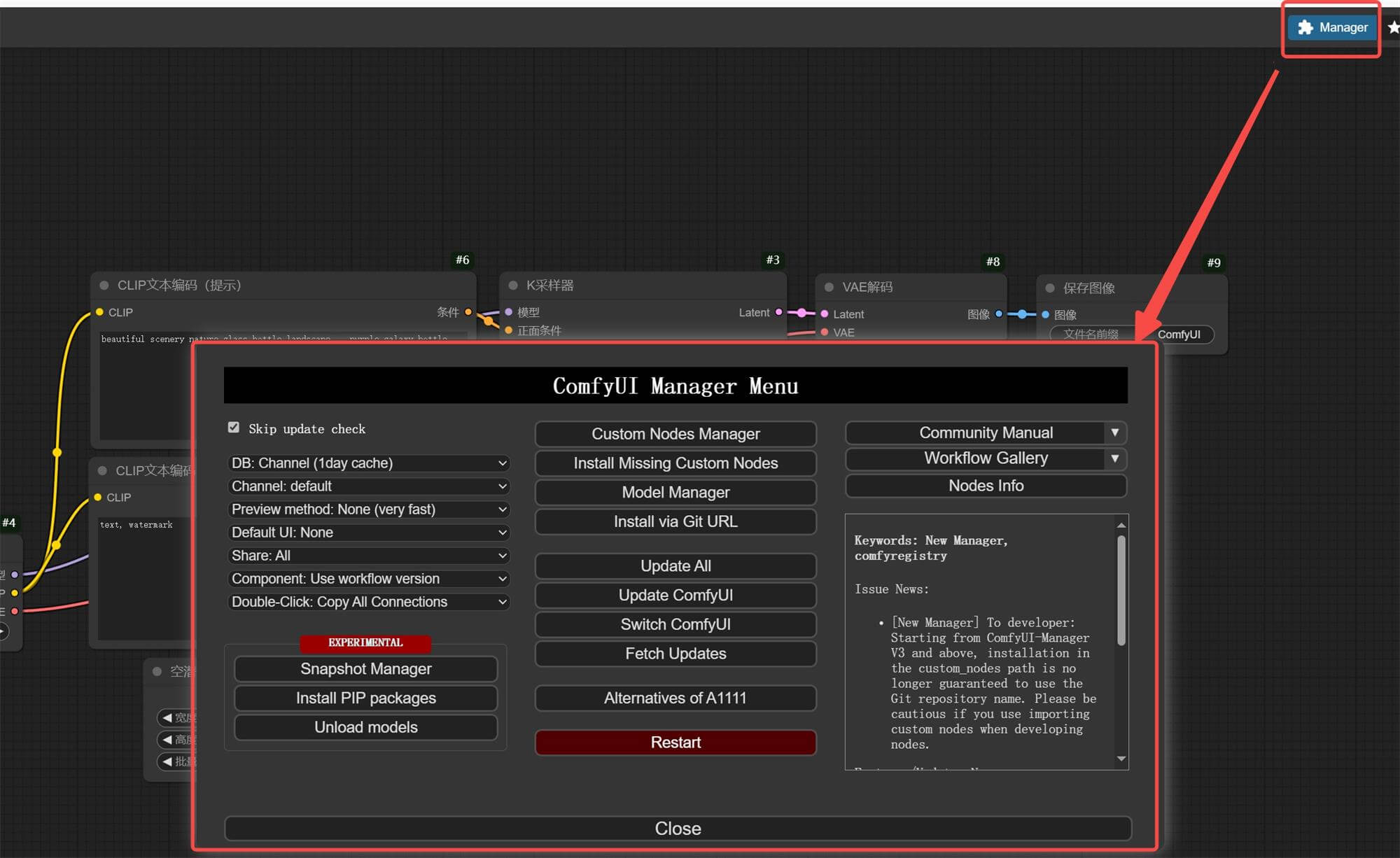Image resolution: width=1400 pixels, height=858 pixels.
Task: Open Double-Click: Copy All Connections dropdown
Action: [369, 602]
